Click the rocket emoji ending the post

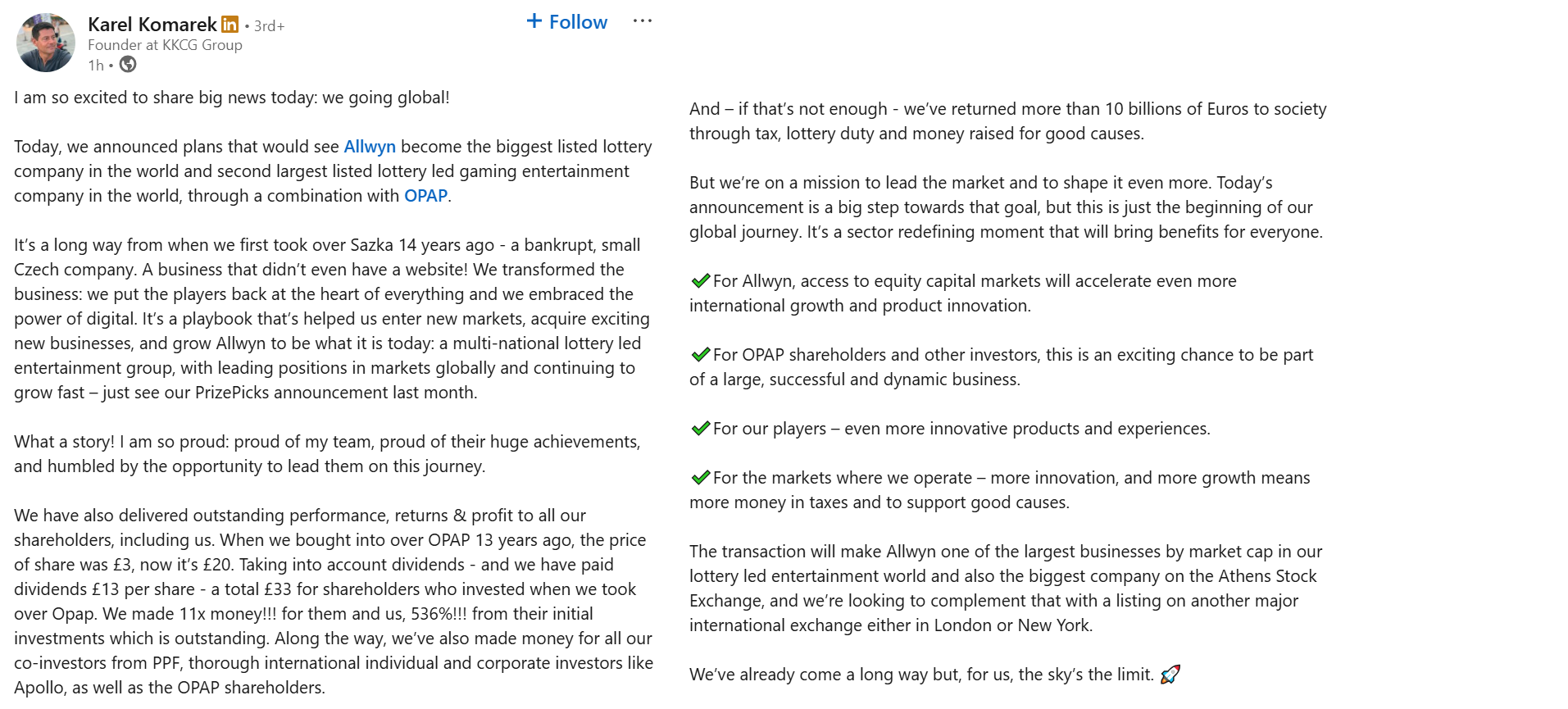click(x=1170, y=675)
